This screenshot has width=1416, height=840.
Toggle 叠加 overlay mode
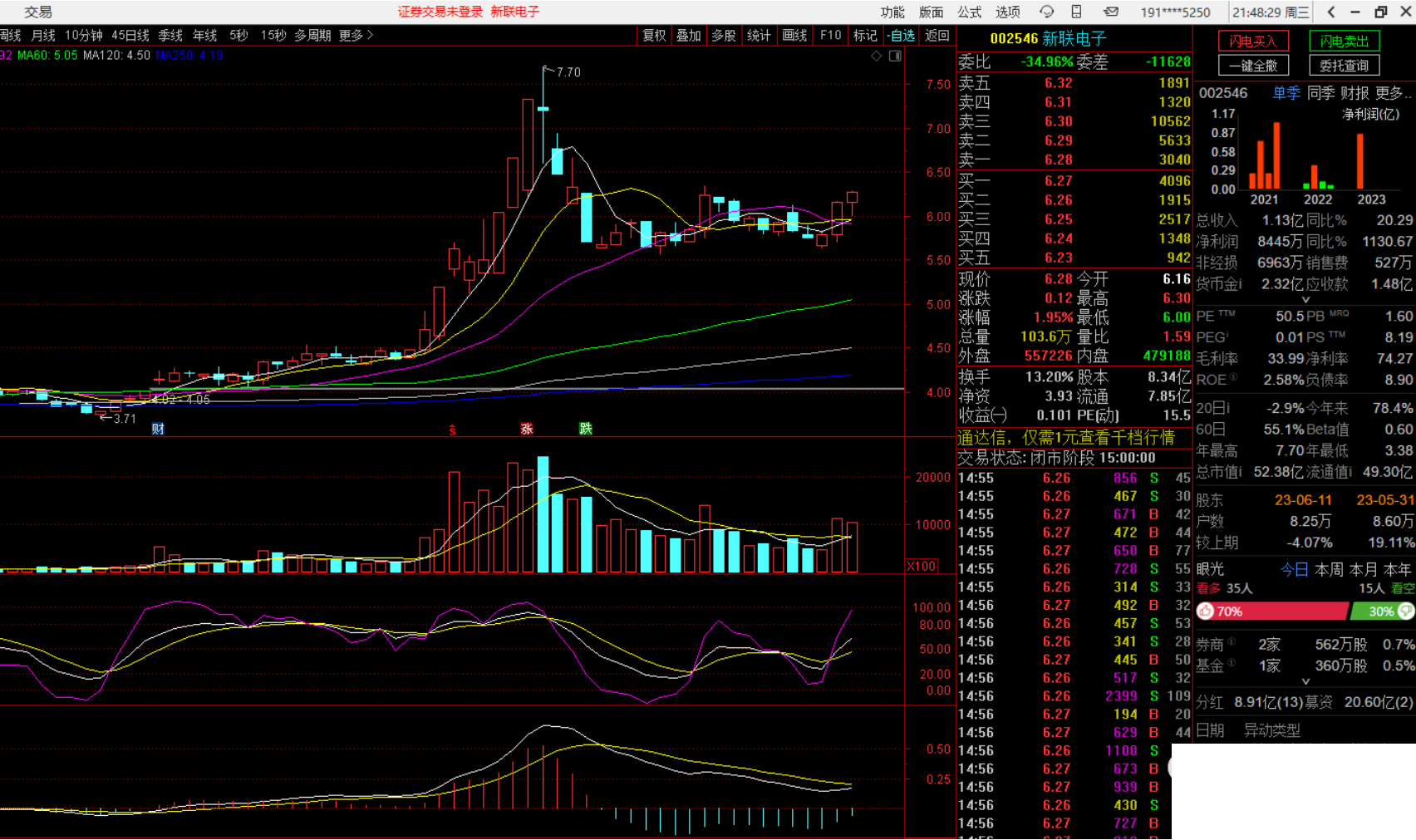(689, 36)
